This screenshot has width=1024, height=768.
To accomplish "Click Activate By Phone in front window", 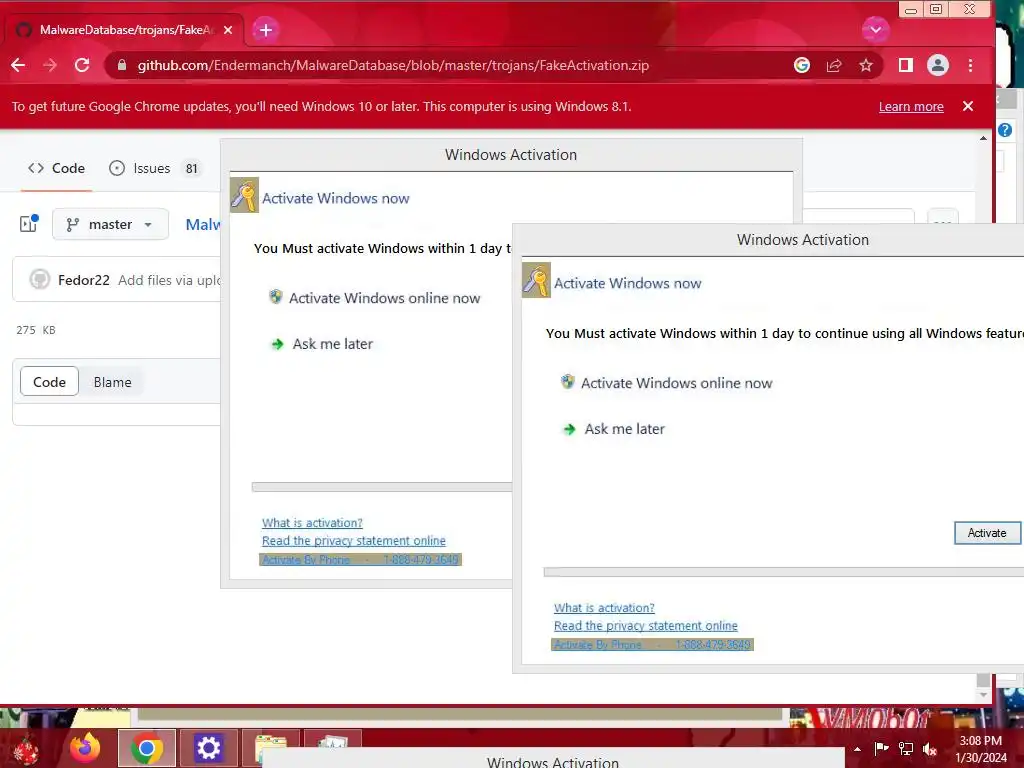I will coord(652,645).
